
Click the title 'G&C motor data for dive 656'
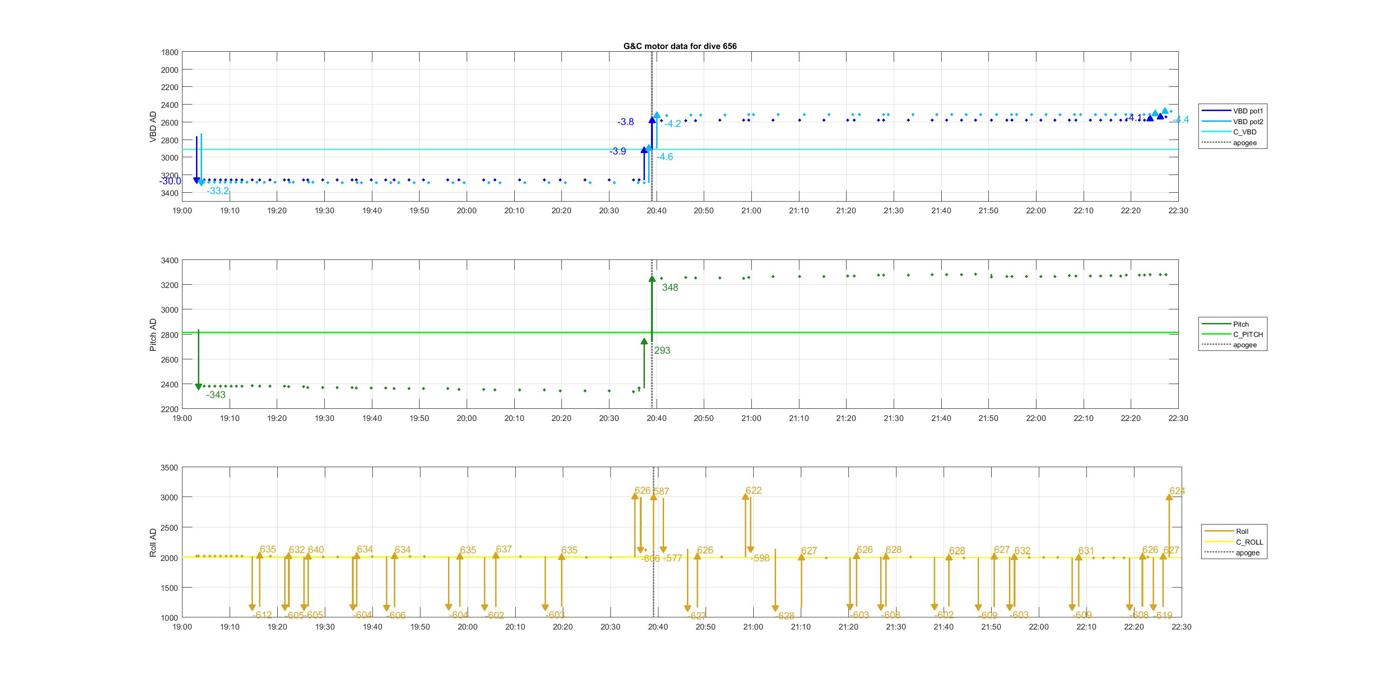point(680,46)
